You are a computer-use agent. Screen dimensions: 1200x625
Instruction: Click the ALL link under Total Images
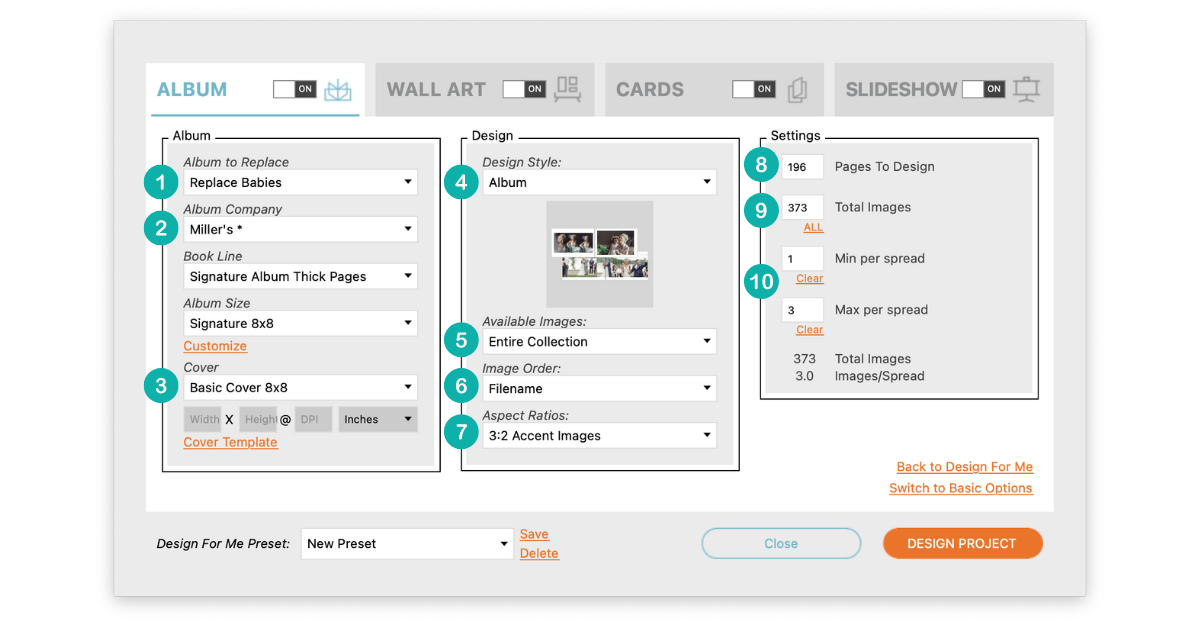(813, 227)
